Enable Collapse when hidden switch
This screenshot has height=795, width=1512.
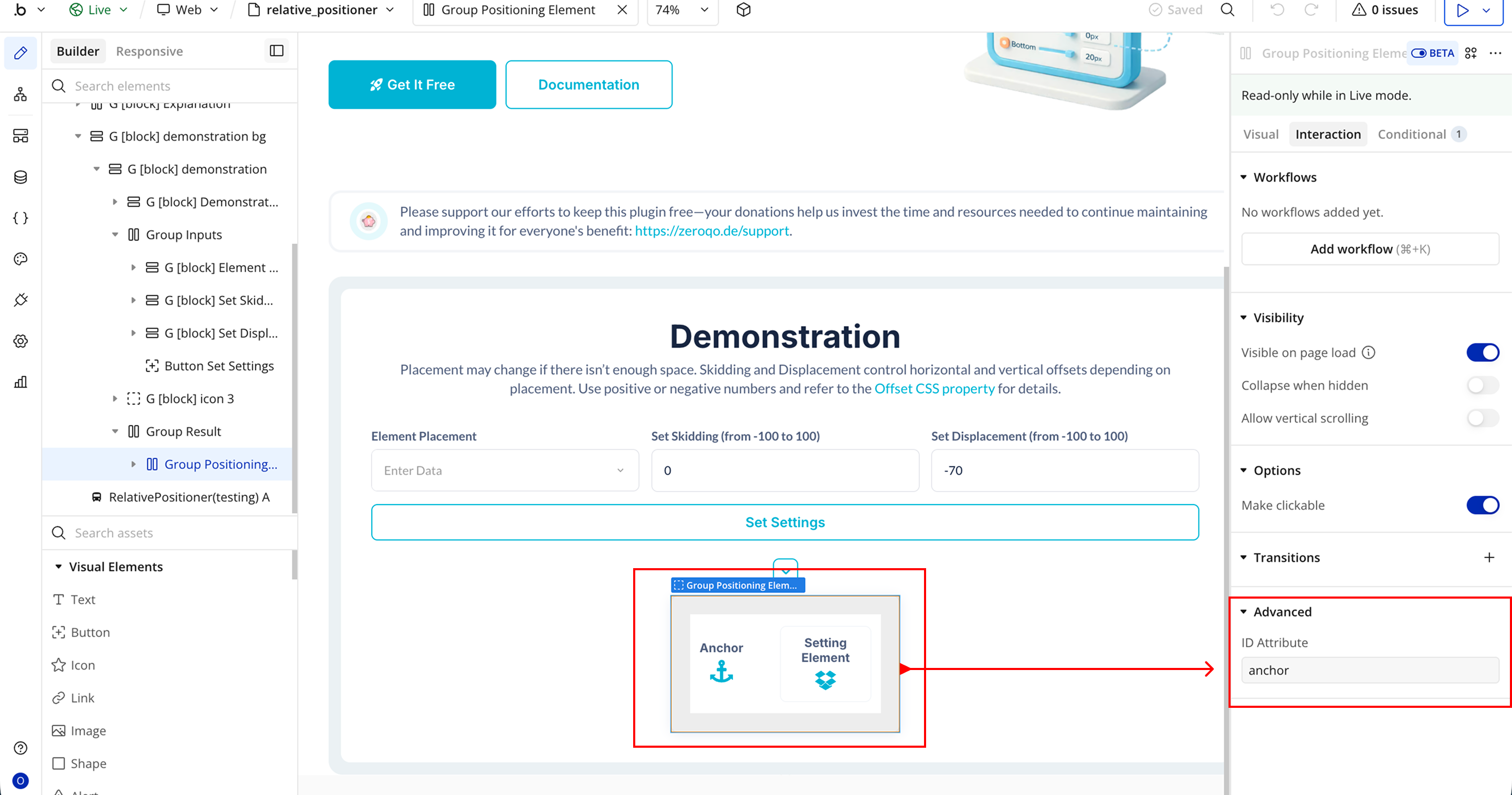click(1482, 385)
